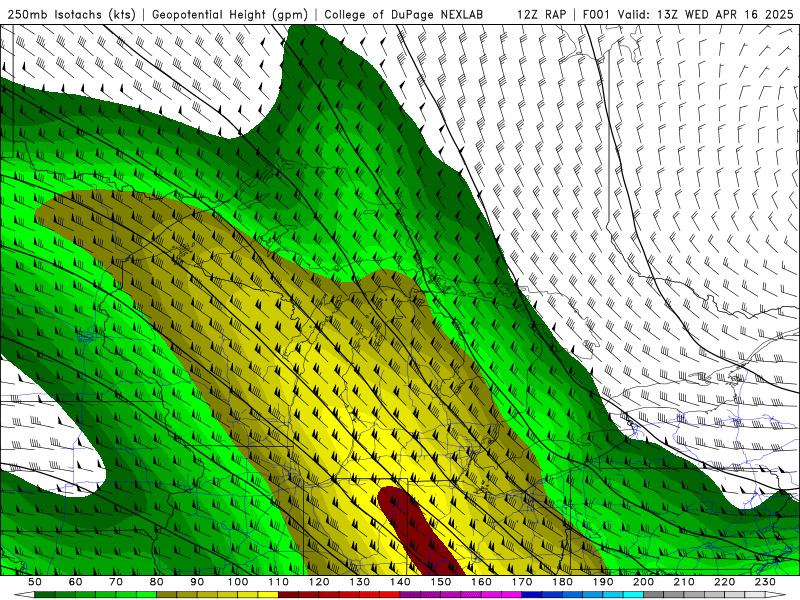Image resolution: width=800 pixels, height=600 pixels.
Task: Click the "Valid: 13Z WED APR 16 2025" text
Action: tap(706, 15)
